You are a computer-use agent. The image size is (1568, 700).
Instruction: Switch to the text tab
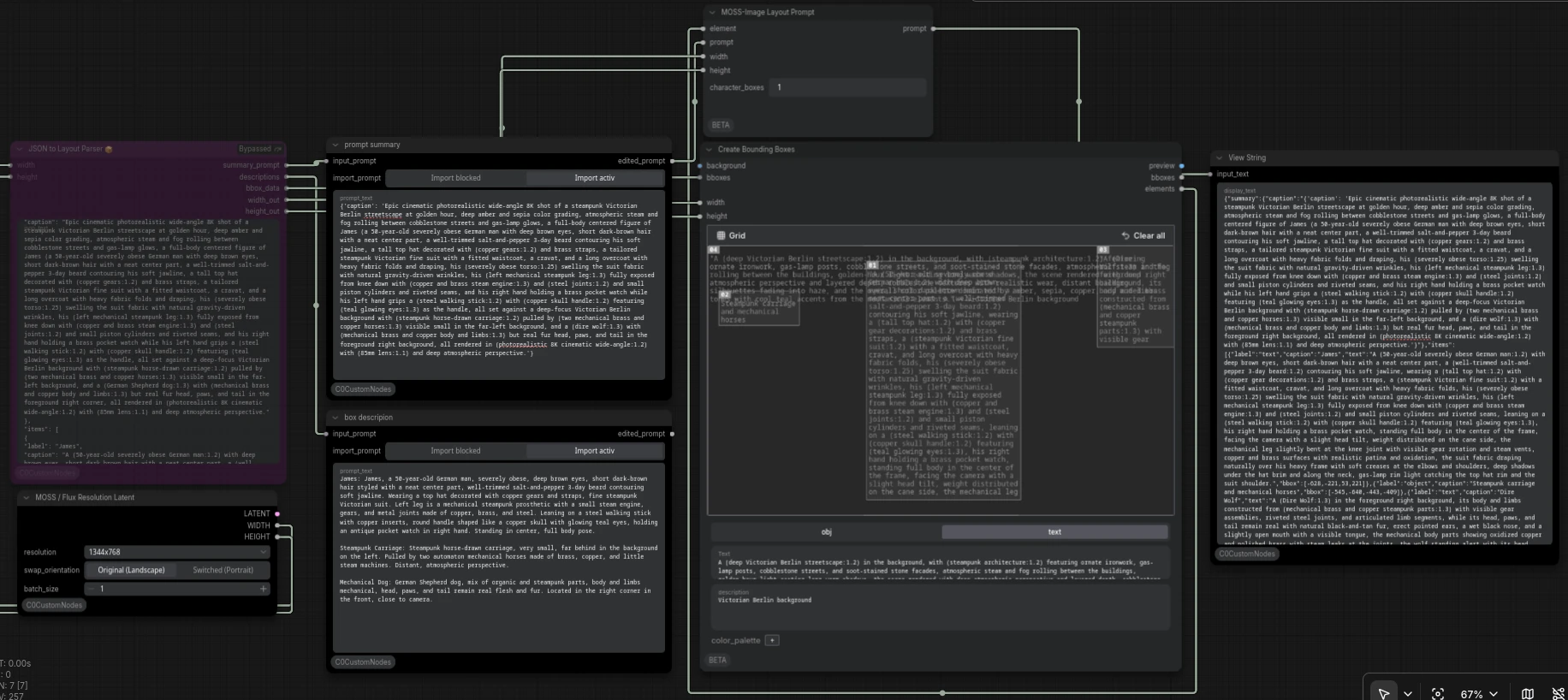tap(1054, 532)
